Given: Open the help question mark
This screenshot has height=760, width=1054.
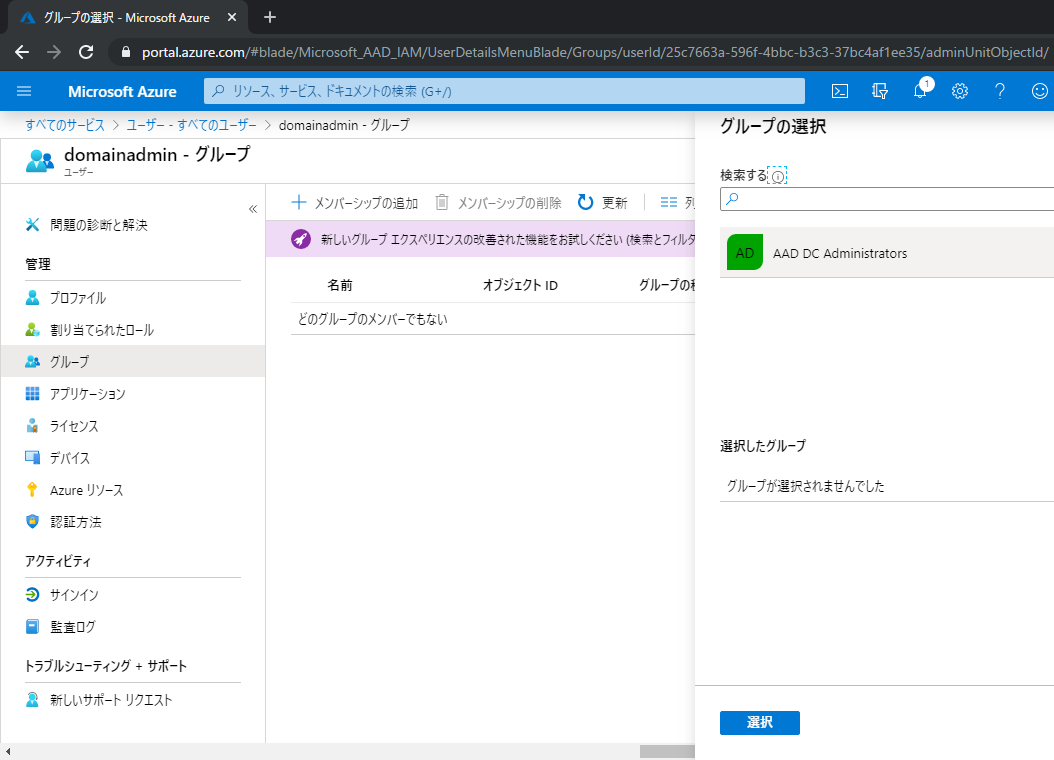Looking at the screenshot, I should coord(1000,91).
